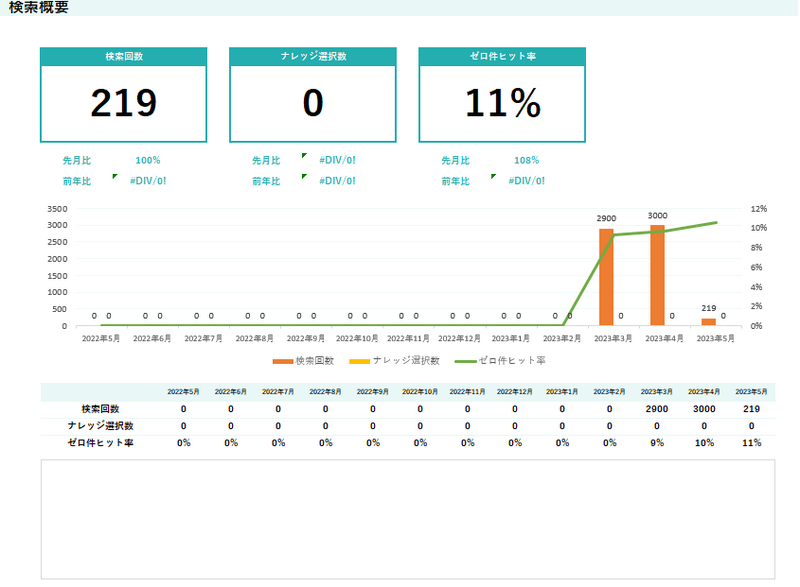Screen dimensions: 800x587
Task: Click error triangle beside ナレッジ選択数 先月比 #DIV/0!
Action: pyautogui.click(x=304, y=156)
